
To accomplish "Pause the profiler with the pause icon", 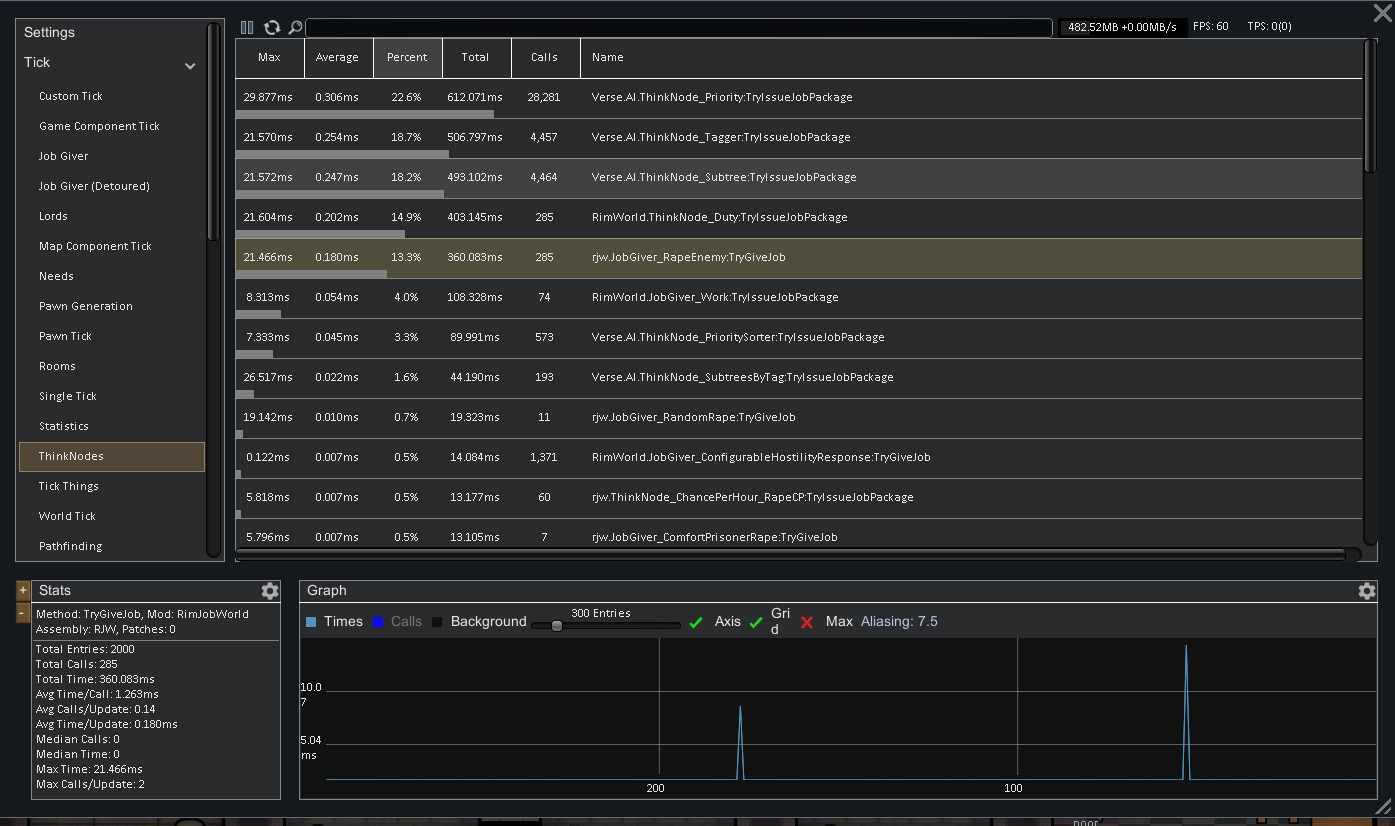I will [247, 27].
